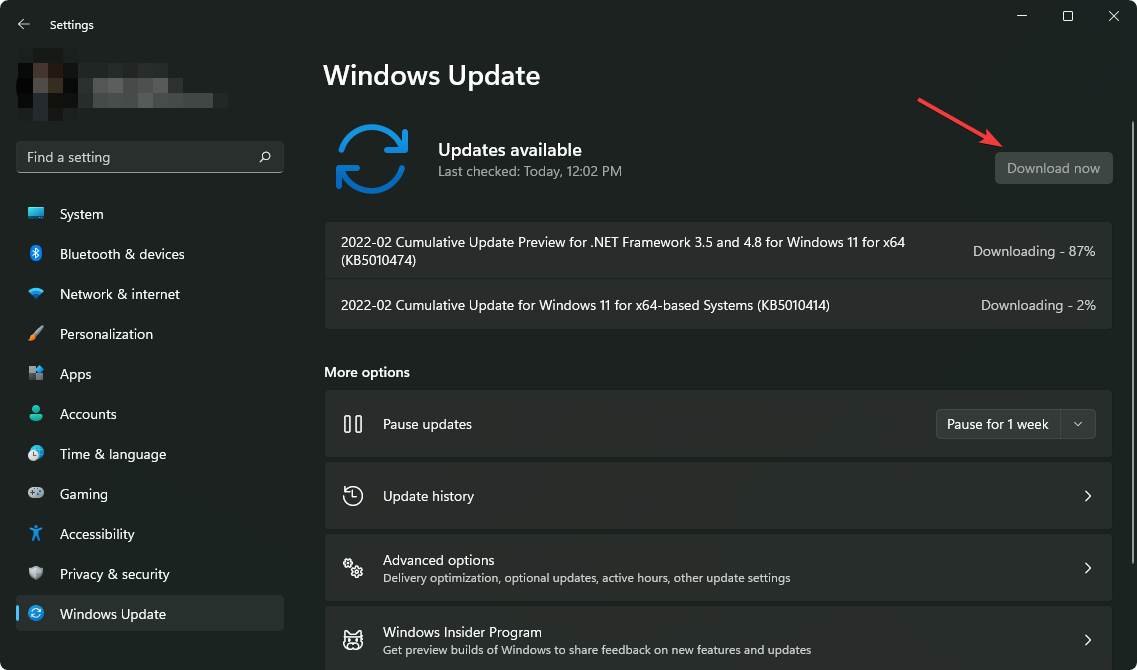This screenshot has height=670, width=1137.
Task: Click the Downloading - 2% status
Action: (x=1038, y=305)
